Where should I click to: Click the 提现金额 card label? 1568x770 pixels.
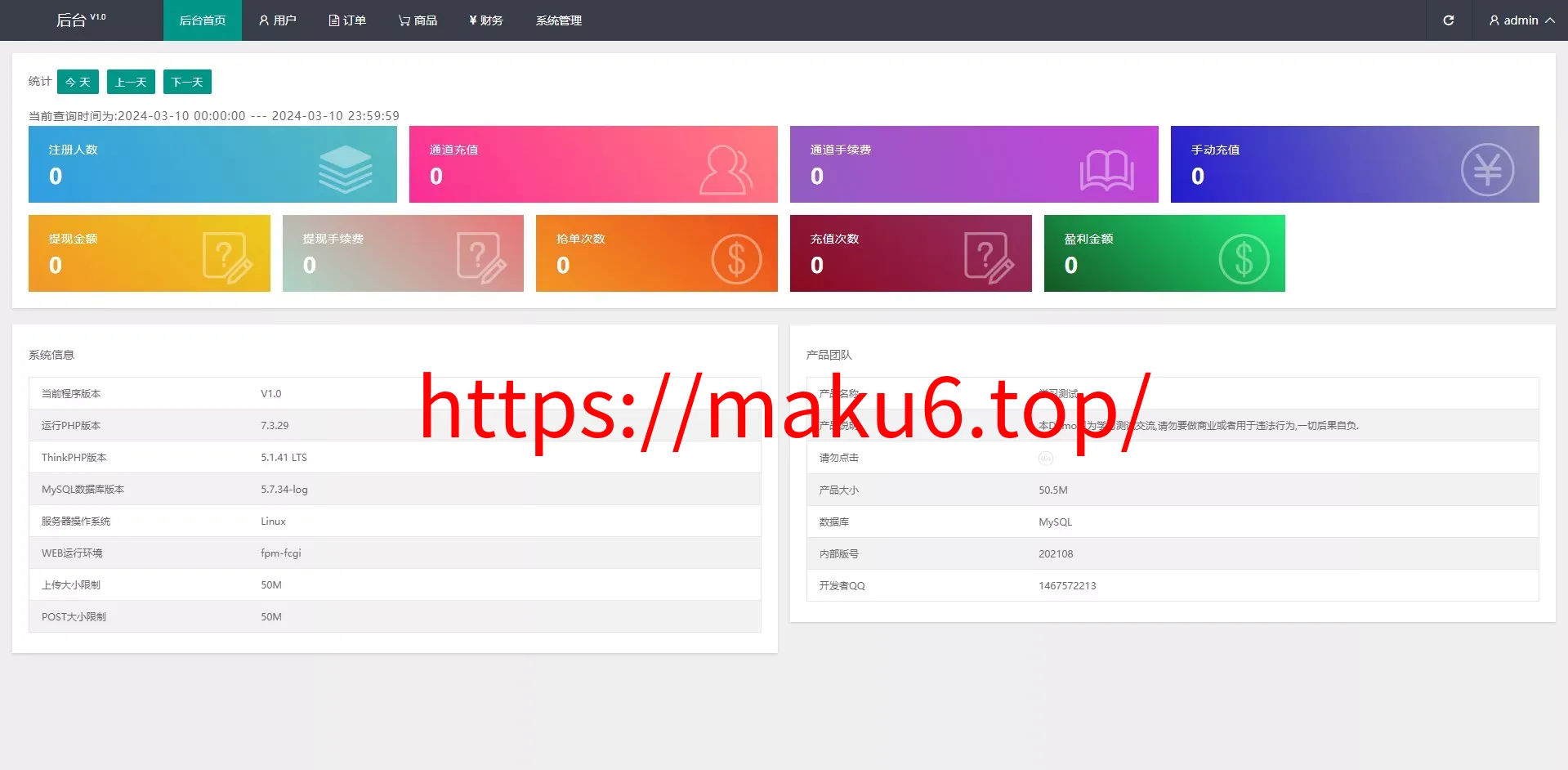click(x=73, y=239)
